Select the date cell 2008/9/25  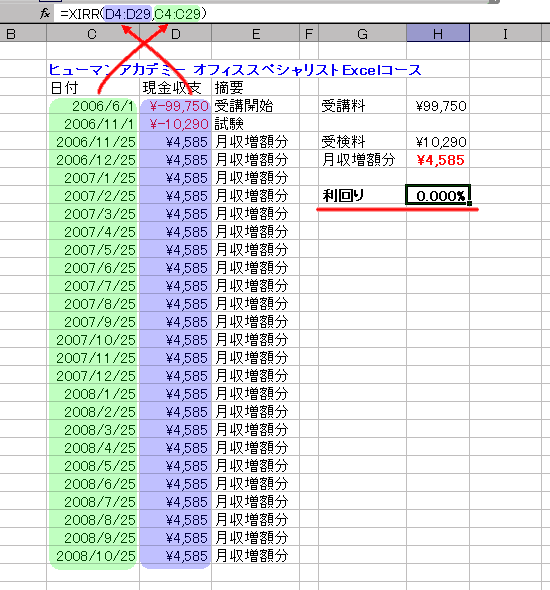[x=93, y=538]
